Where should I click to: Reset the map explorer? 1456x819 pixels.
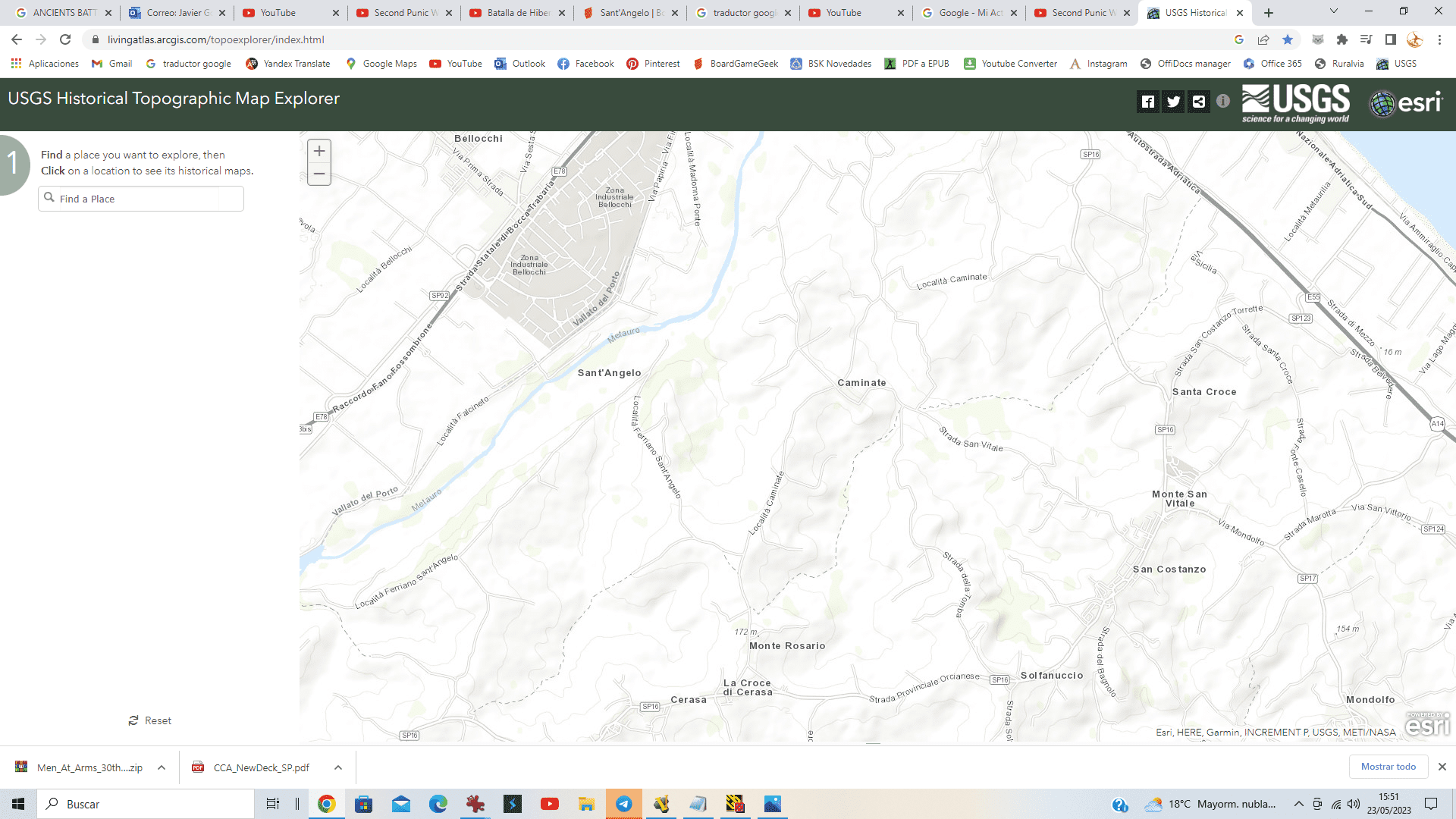[x=150, y=720]
